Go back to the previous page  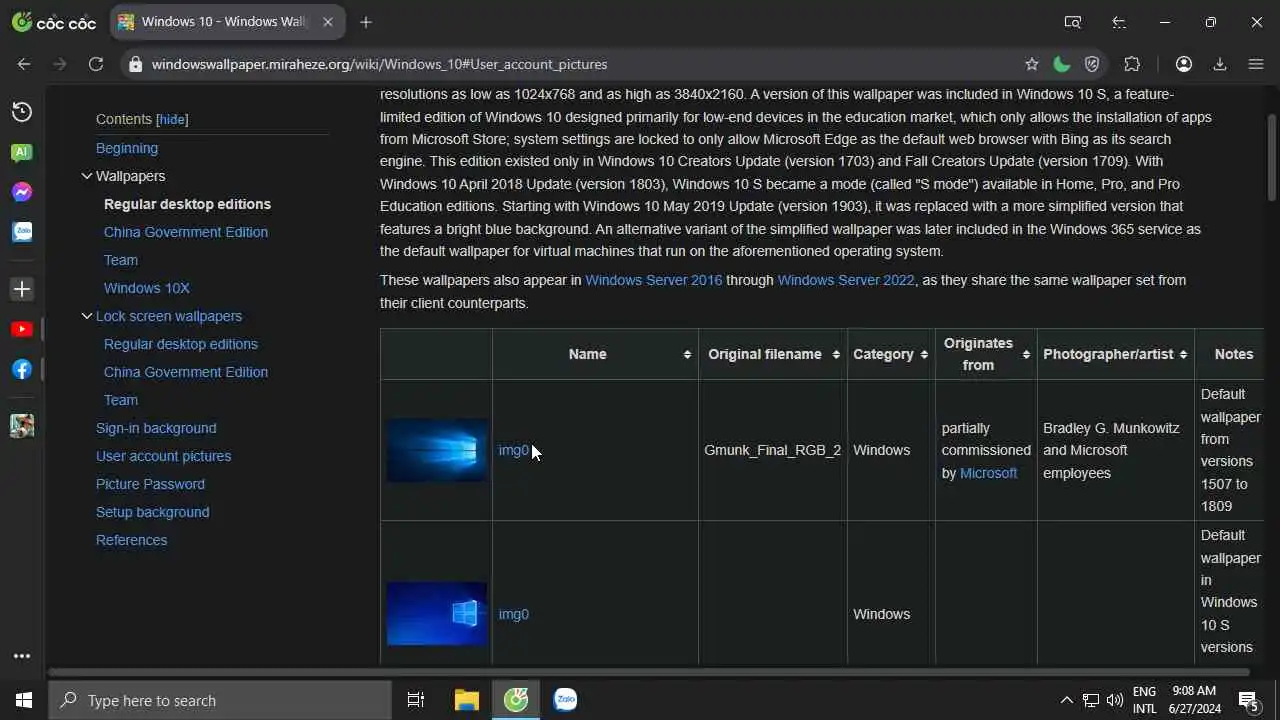pos(24,64)
